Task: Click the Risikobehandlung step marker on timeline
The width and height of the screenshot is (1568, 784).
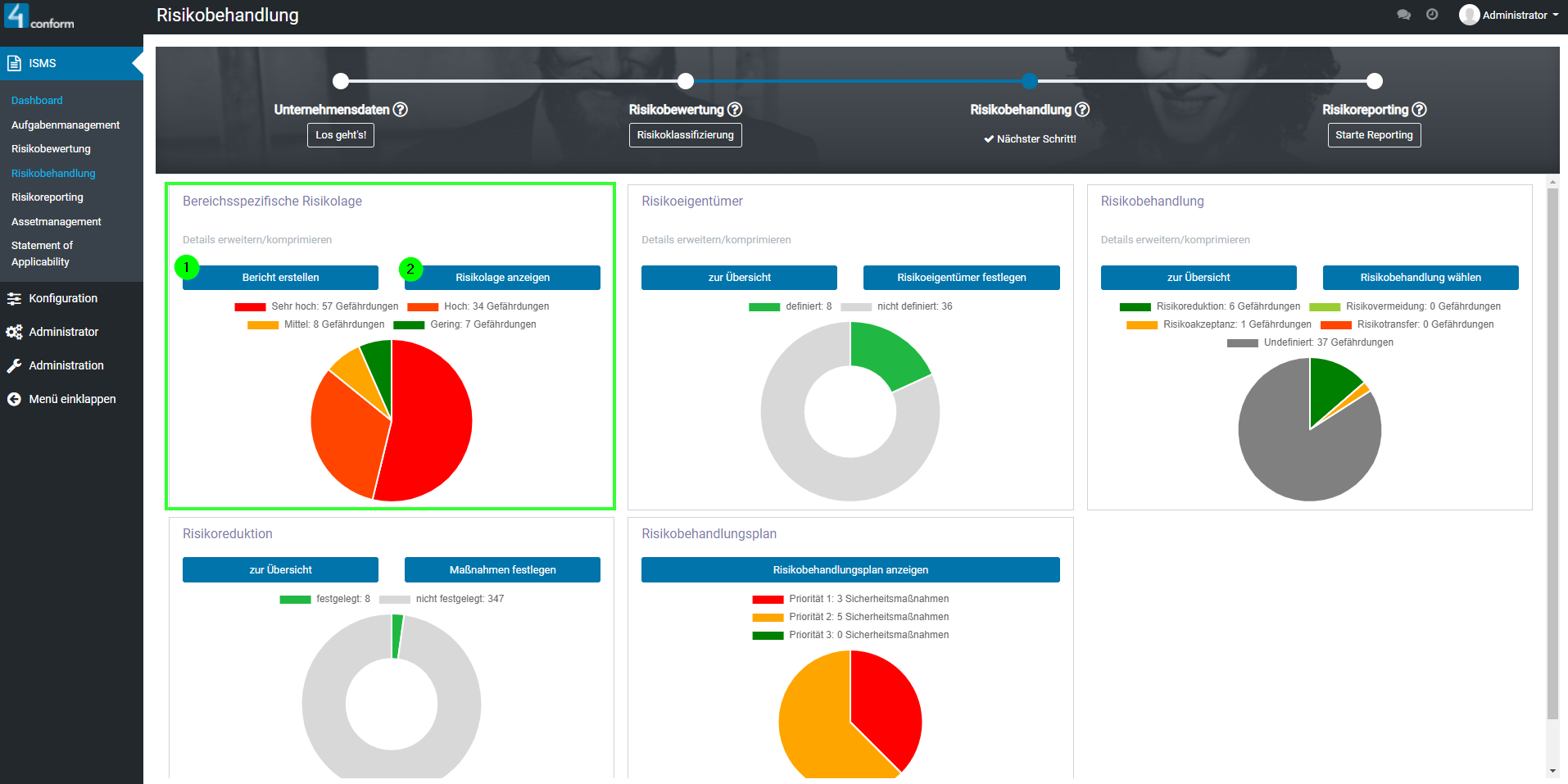Action: tap(1030, 81)
